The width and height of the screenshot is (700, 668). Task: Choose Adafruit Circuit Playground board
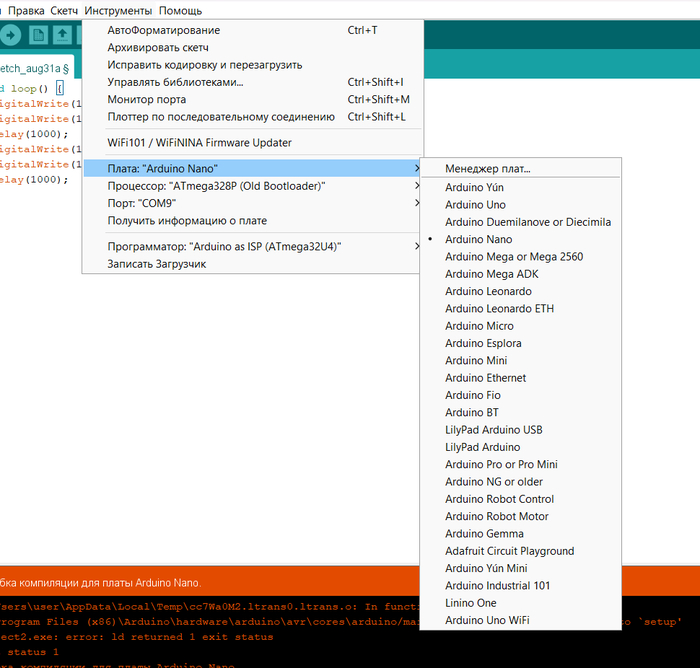(521, 551)
